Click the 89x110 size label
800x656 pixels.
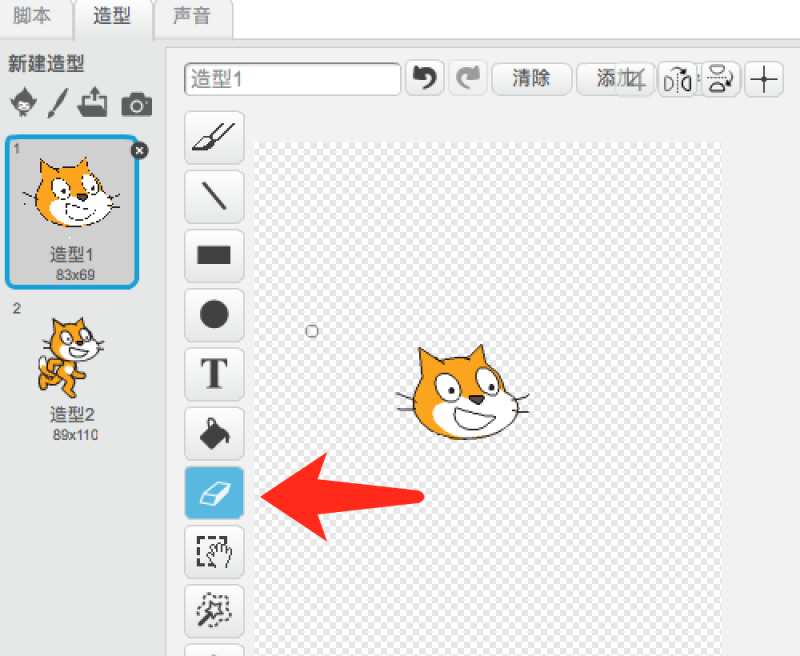[75, 435]
